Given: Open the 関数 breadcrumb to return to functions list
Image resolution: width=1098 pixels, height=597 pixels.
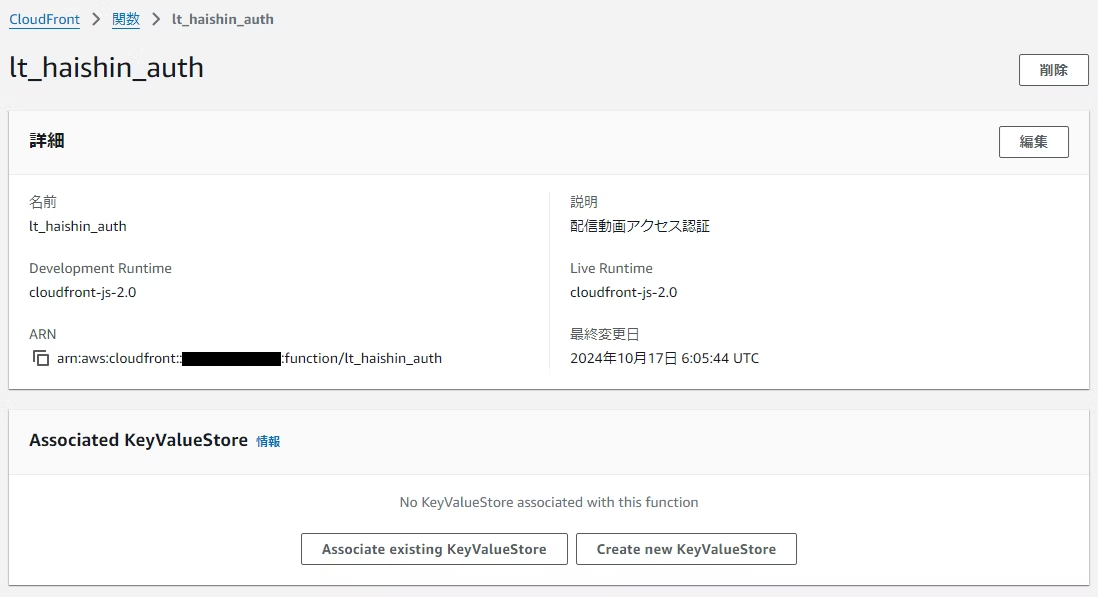Looking at the screenshot, I should click(125, 18).
